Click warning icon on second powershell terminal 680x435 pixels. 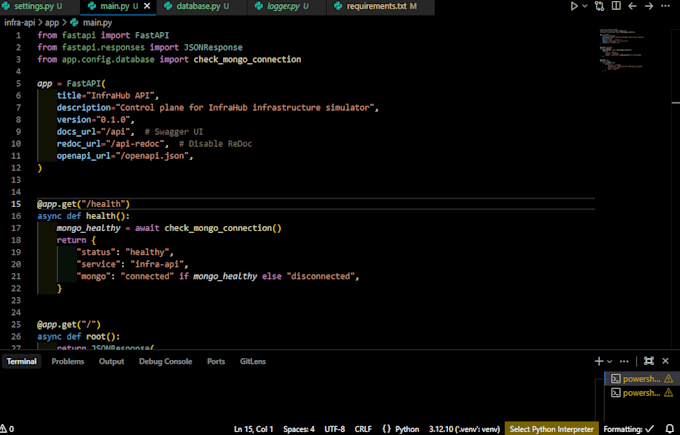point(668,393)
